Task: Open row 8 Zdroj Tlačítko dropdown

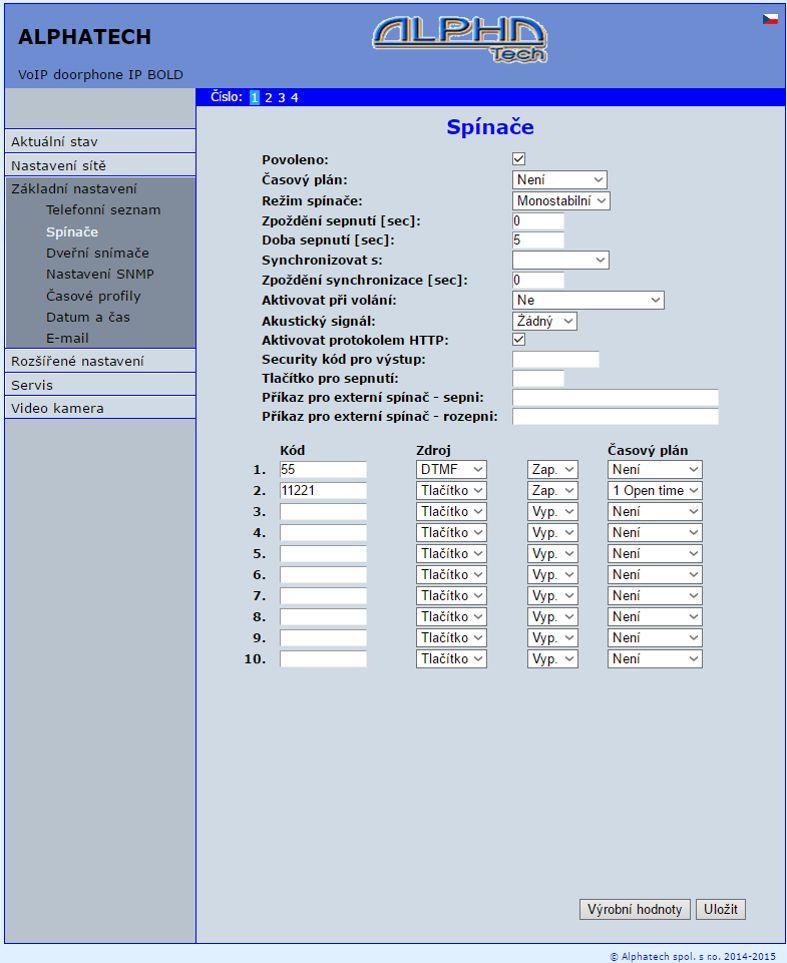Action: point(451,617)
